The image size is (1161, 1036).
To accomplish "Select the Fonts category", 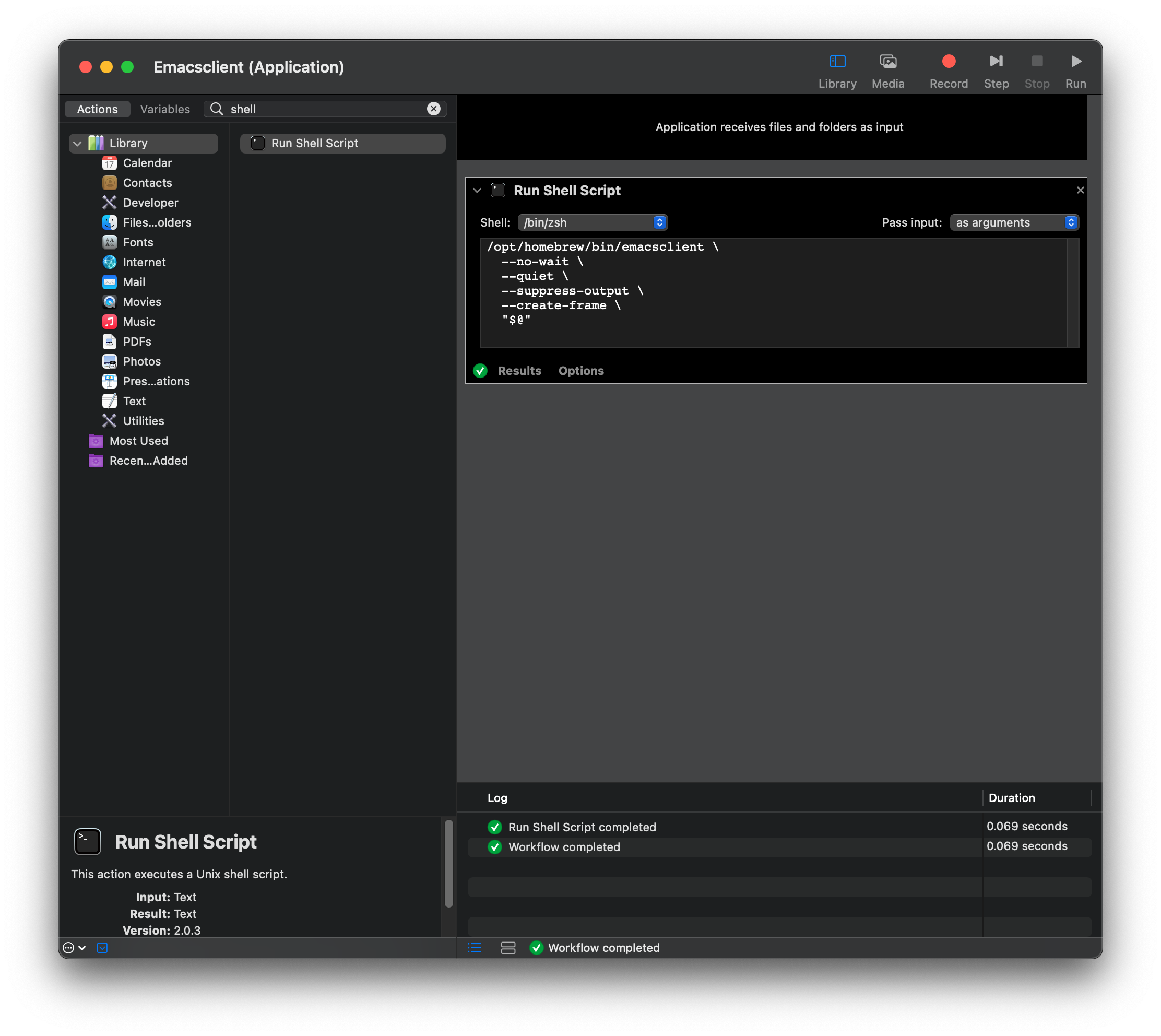I will pyautogui.click(x=138, y=242).
